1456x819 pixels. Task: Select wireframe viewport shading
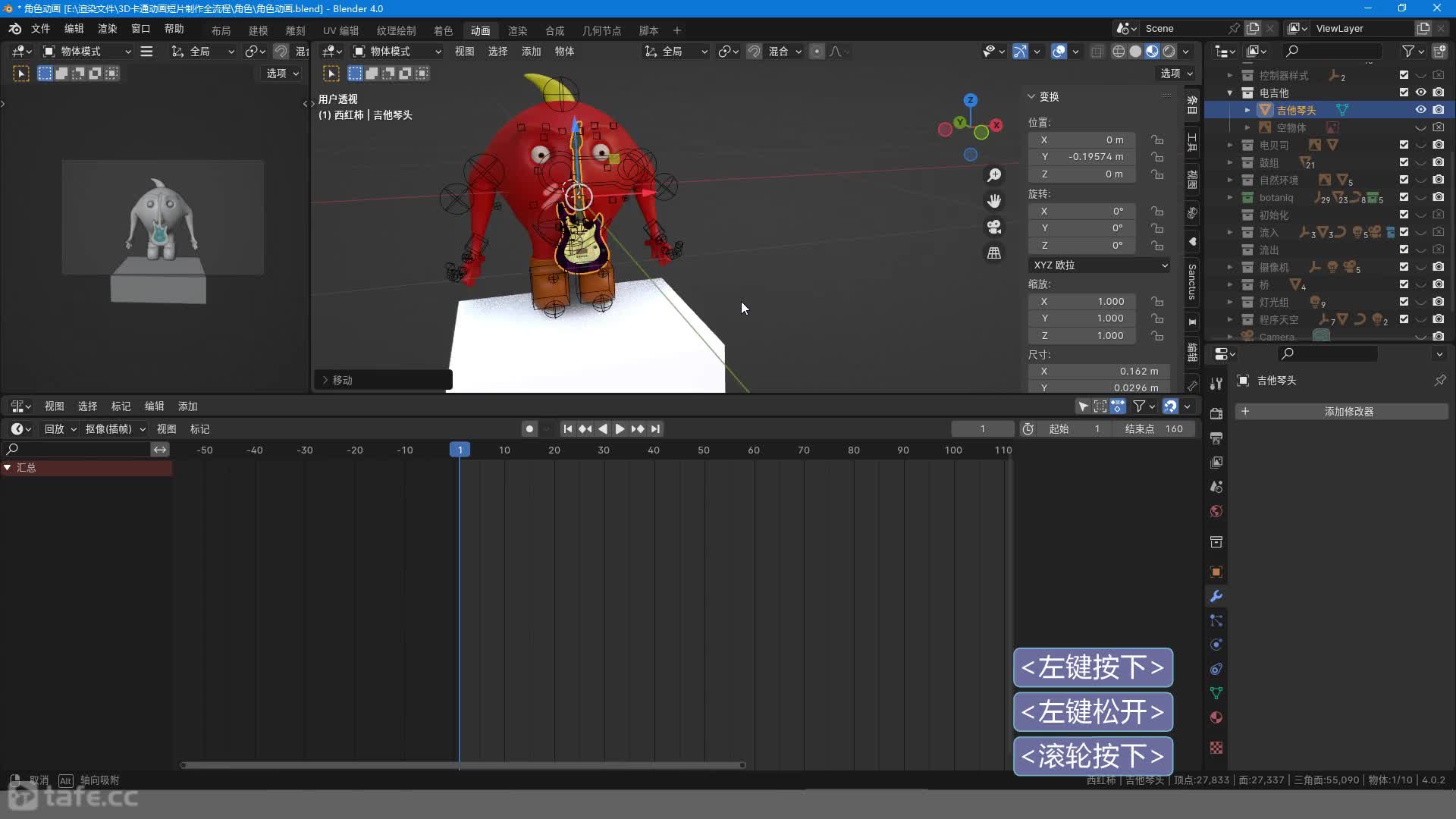1119,52
